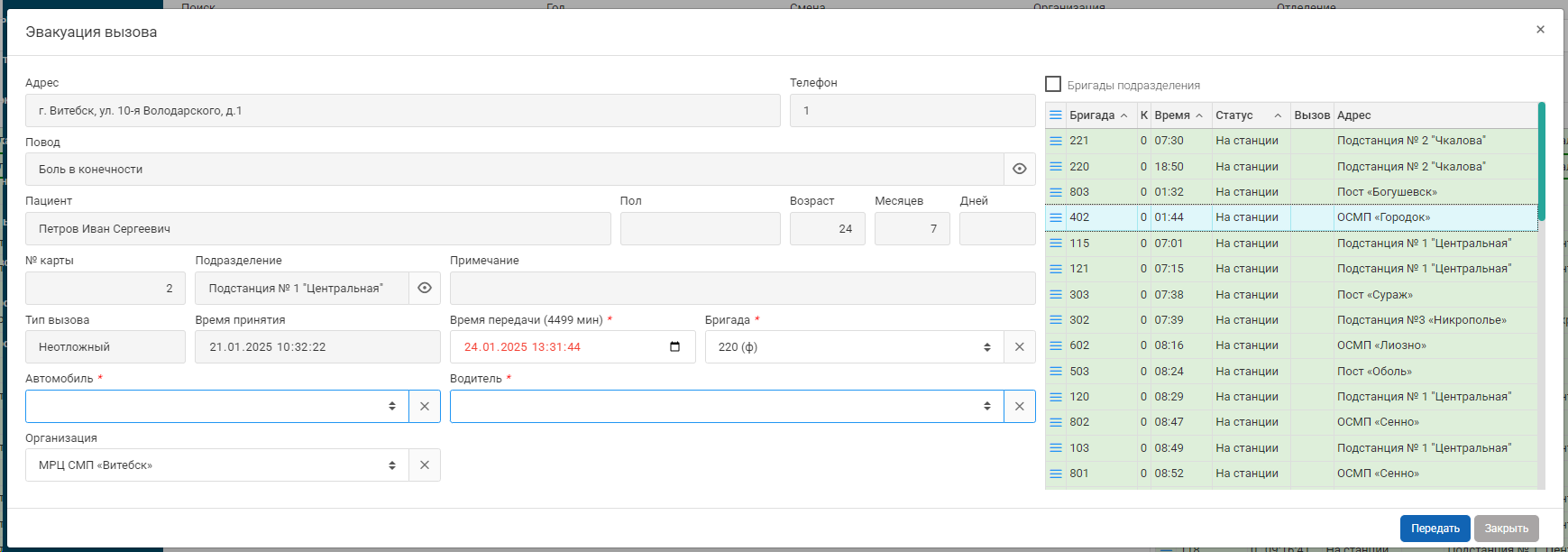View Повод details with eye icon
The width and height of the screenshot is (1568, 552).
(1020, 170)
